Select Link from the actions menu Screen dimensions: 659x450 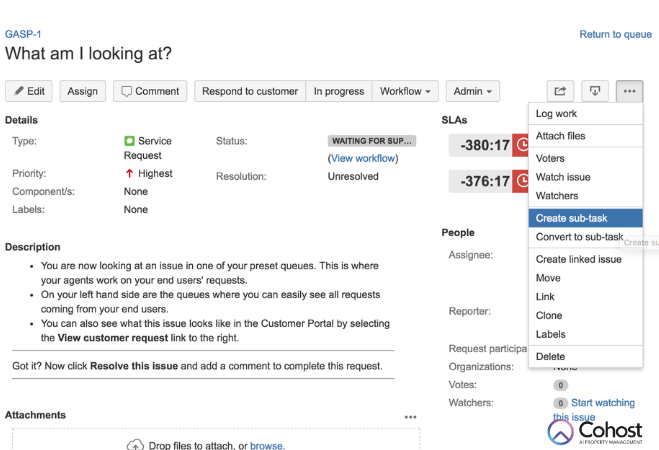pyautogui.click(x=585, y=297)
